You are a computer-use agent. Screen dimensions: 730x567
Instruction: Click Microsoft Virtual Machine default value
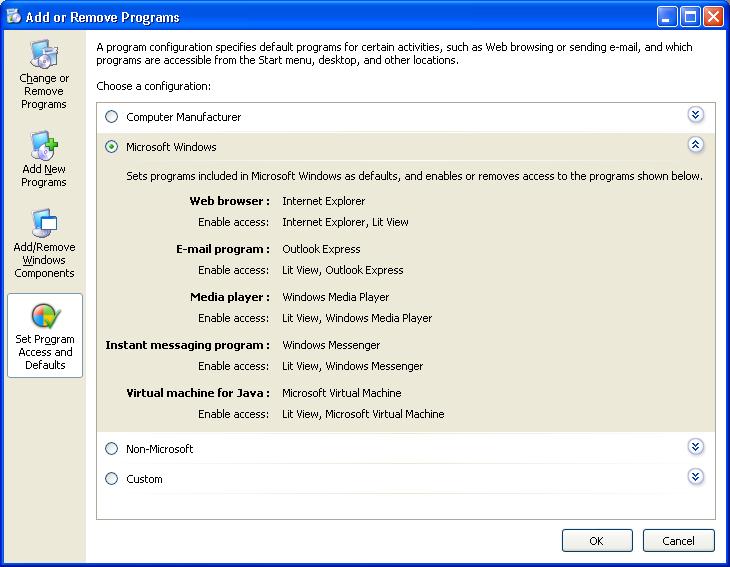point(342,393)
